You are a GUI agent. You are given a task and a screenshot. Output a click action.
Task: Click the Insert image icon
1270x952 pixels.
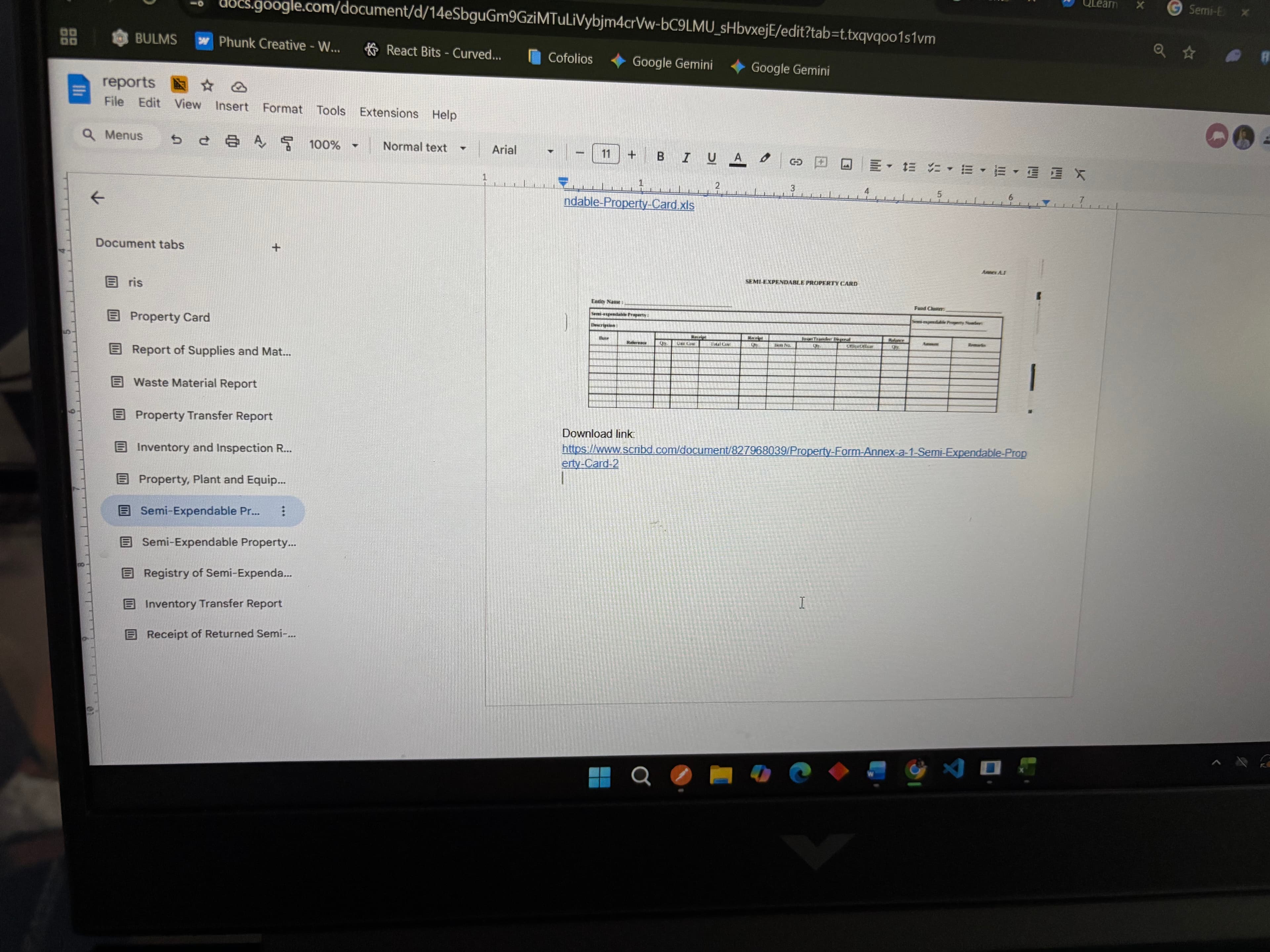pyautogui.click(x=846, y=164)
